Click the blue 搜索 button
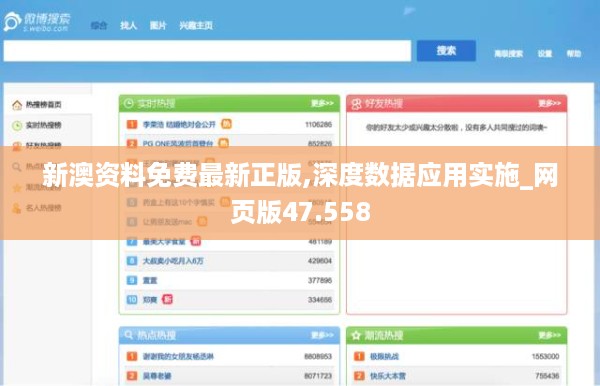Screen dimensions: 600x386 (446, 50)
